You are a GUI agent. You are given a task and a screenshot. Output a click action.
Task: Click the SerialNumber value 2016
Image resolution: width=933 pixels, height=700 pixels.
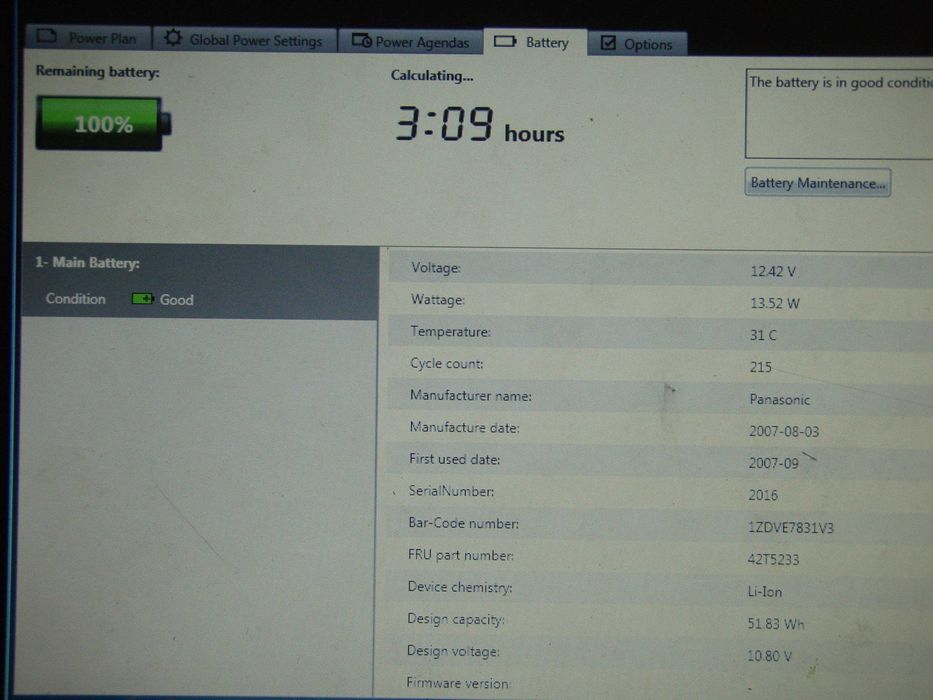(x=763, y=495)
